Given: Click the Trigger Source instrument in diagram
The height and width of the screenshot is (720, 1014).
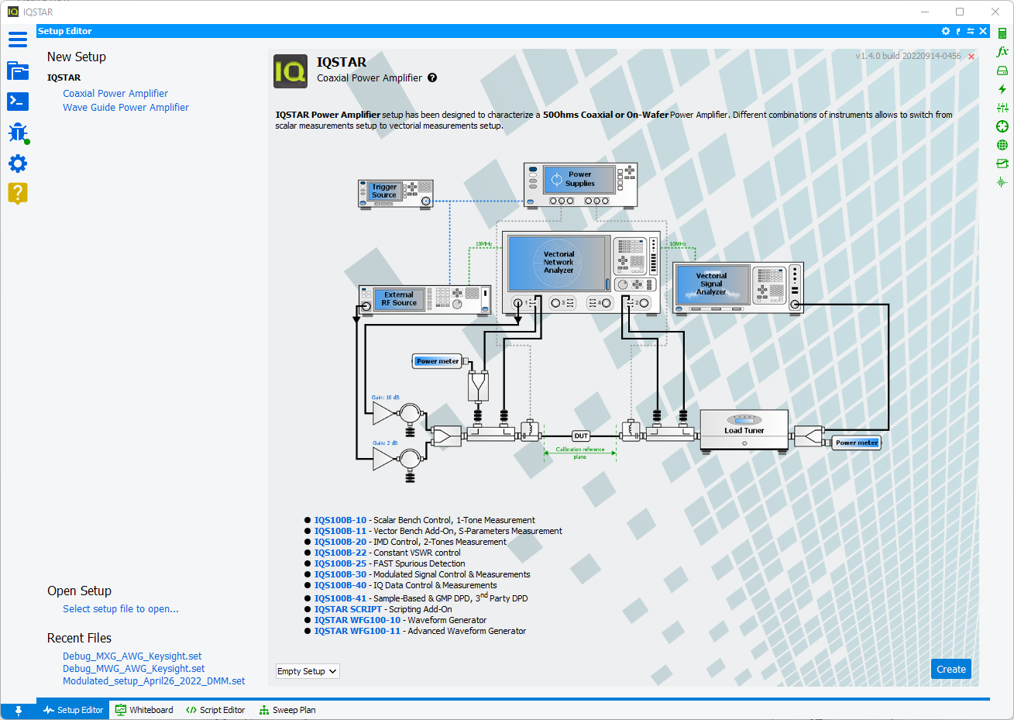Looking at the screenshot, I should [x=396, y=193].
